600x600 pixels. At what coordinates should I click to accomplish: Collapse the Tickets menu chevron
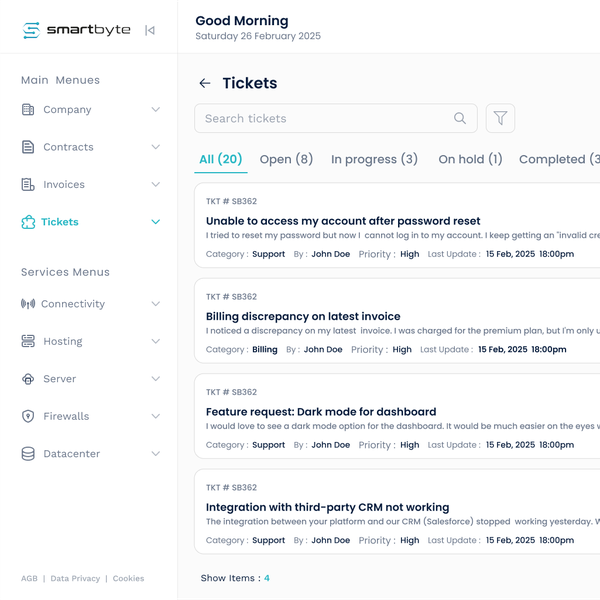pos(155,222)
